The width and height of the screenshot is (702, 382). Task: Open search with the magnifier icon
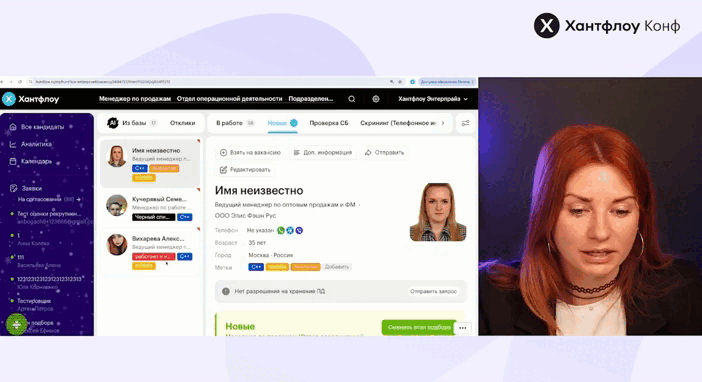(x=352, y=99)
